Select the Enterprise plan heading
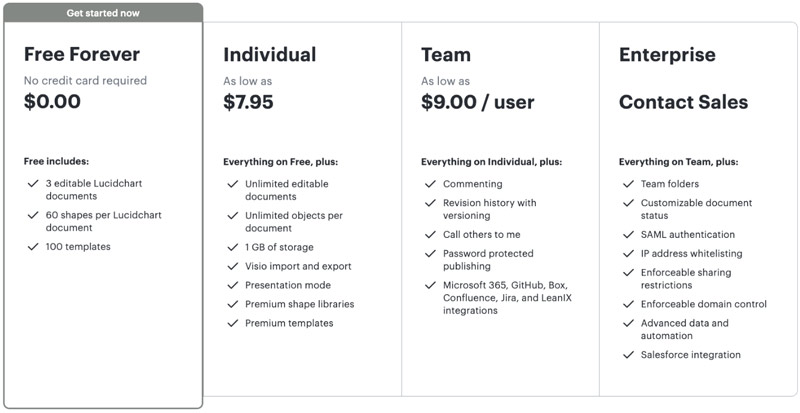The height and width of the screenshot is (413, 800). pyautogui.click(x=667, y=55)
